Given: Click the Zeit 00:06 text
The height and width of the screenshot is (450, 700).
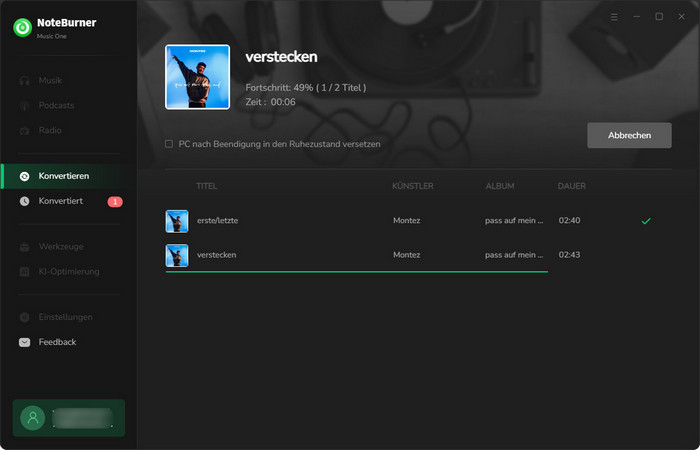Looking at the screenshot, I should pyautogui.click(x=271, y=102).
